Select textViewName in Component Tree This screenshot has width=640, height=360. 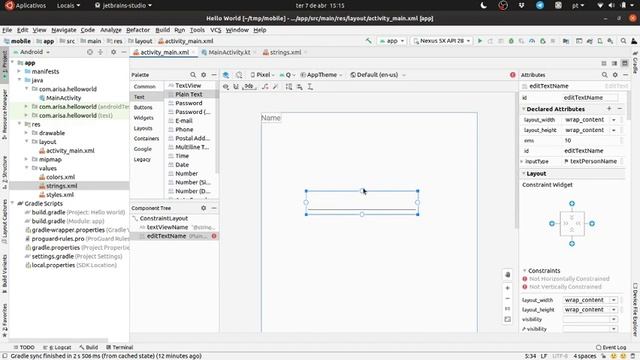(x=167, y=227)
